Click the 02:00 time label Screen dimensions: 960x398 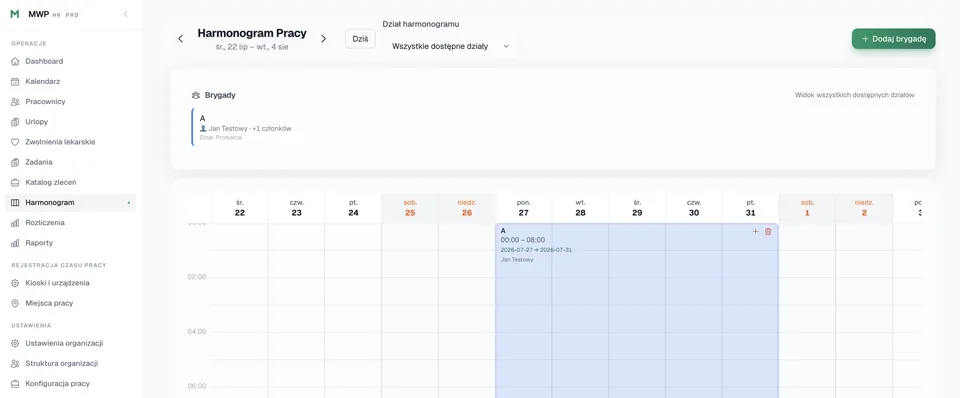[x=197, y=277]
